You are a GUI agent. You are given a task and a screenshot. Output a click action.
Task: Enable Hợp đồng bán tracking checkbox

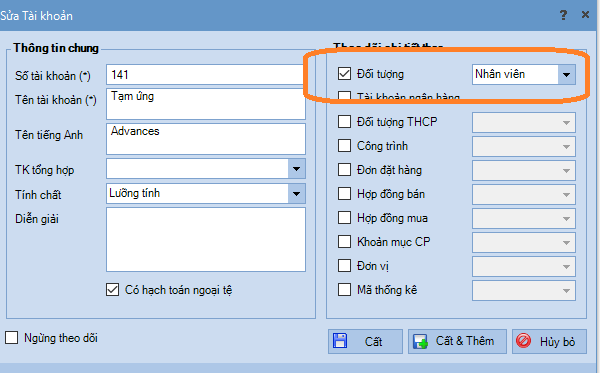coord(344,194)
